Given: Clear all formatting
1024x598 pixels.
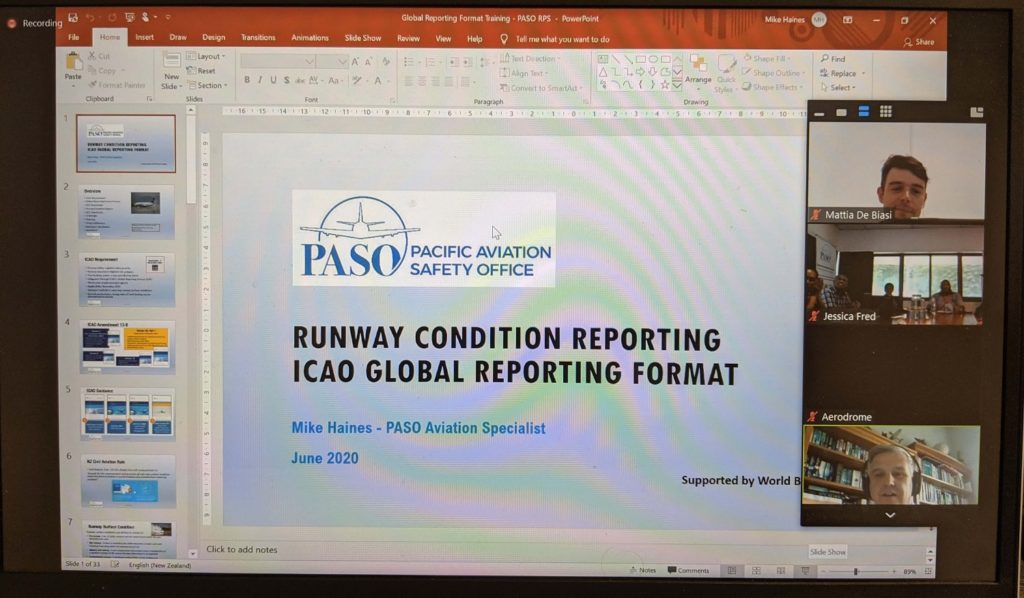Looking at the screenshot, I should (386, 61).
